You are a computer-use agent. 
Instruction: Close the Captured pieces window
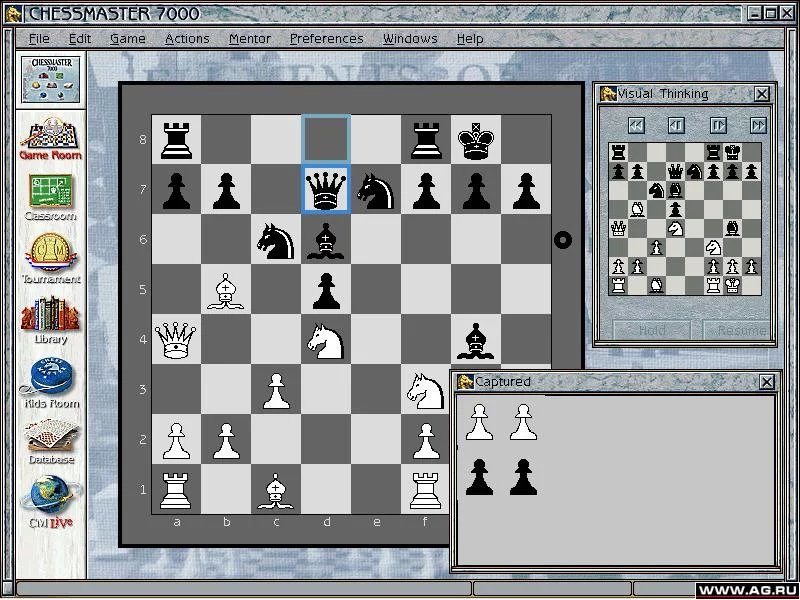[767, 382]
